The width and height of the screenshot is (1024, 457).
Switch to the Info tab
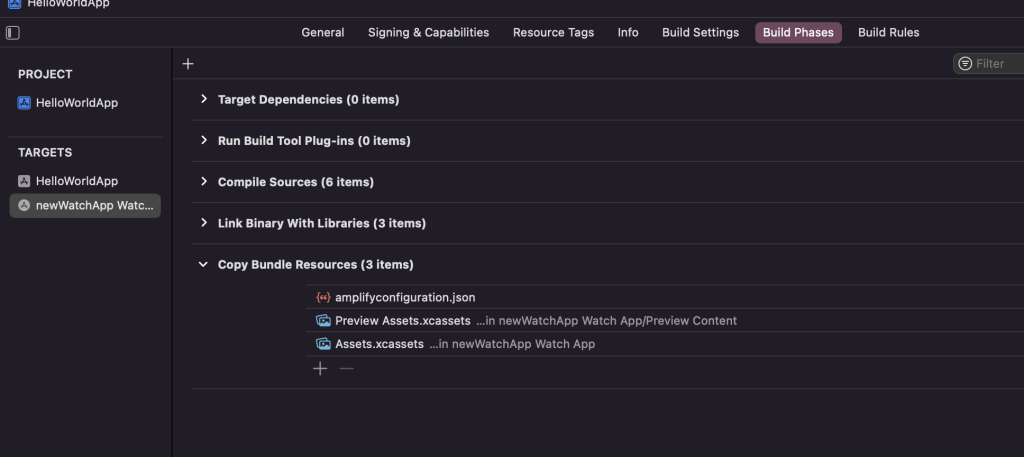pyautogui.click(x=628, y=33)
